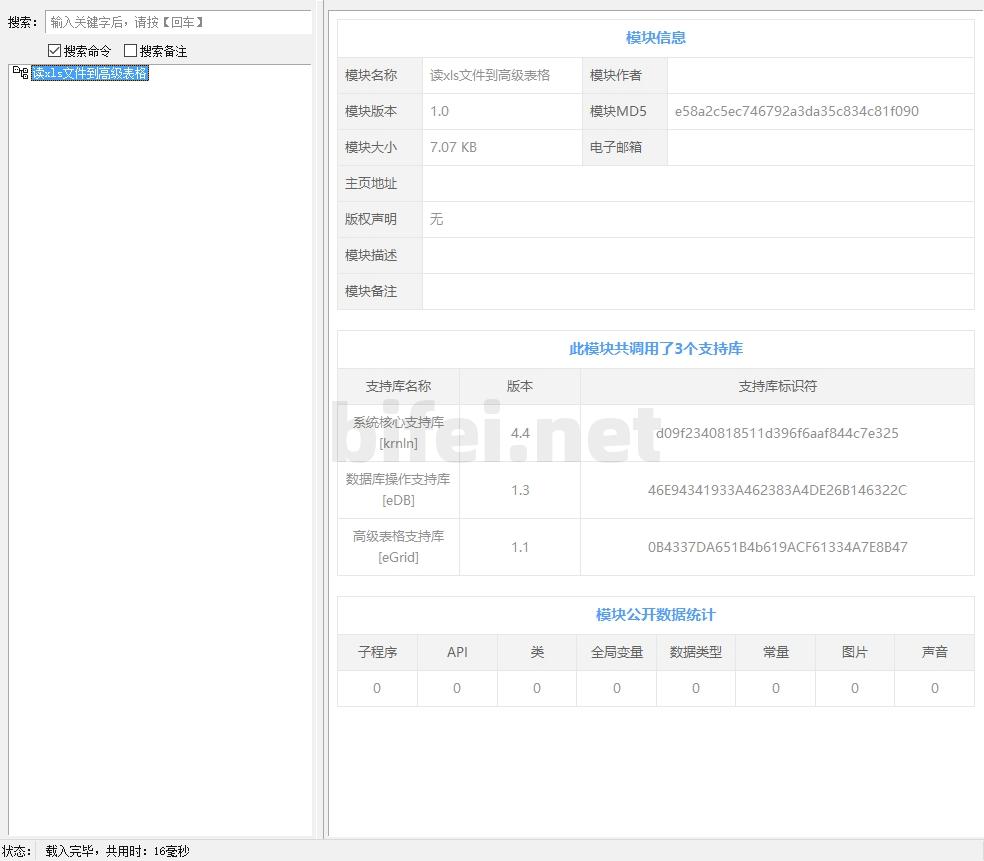The image size is (984, 861).
Task: Click the search keyword input field
Action: 178,22
